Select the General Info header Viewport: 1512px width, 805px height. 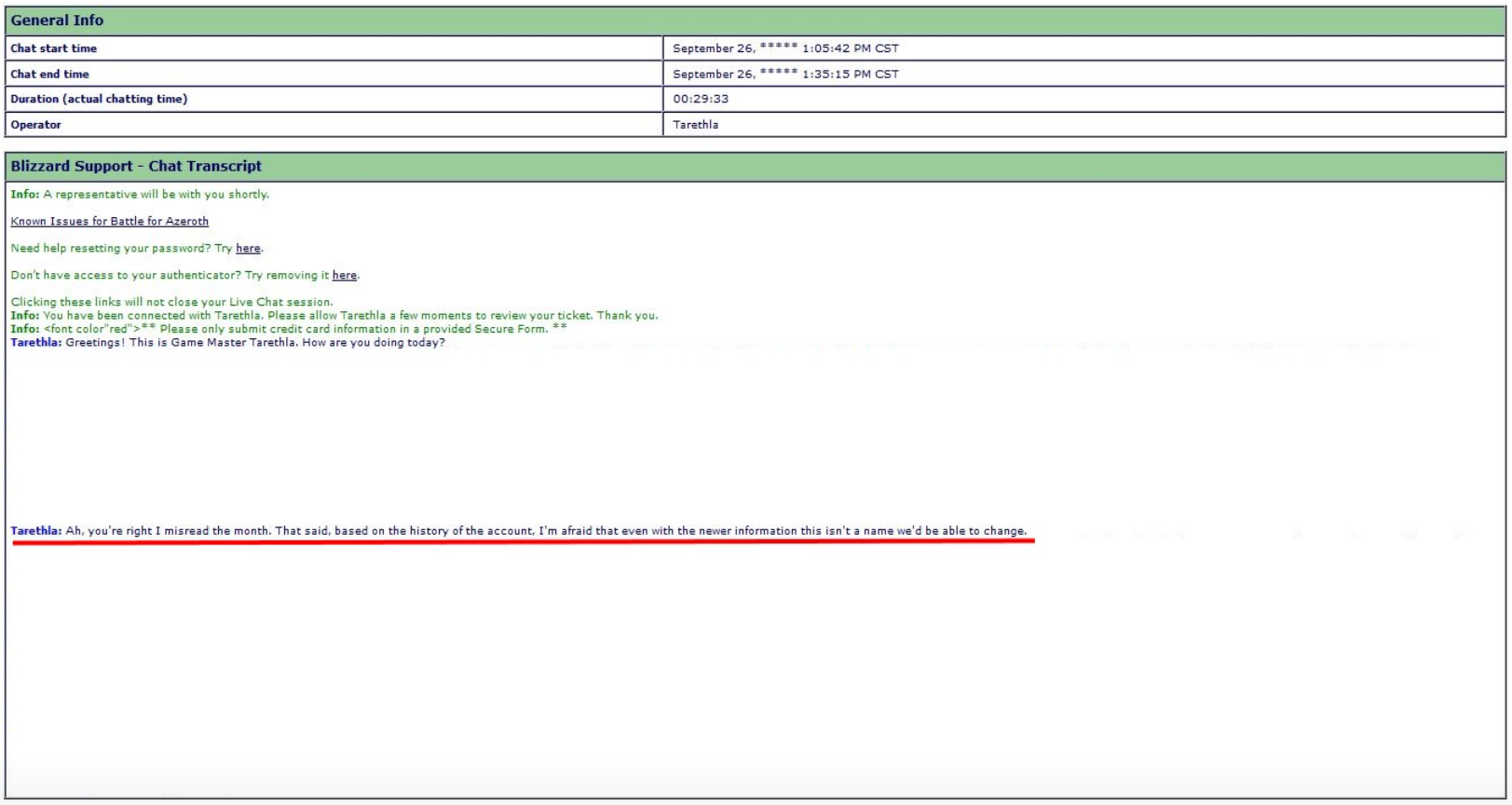coord(756,20)
